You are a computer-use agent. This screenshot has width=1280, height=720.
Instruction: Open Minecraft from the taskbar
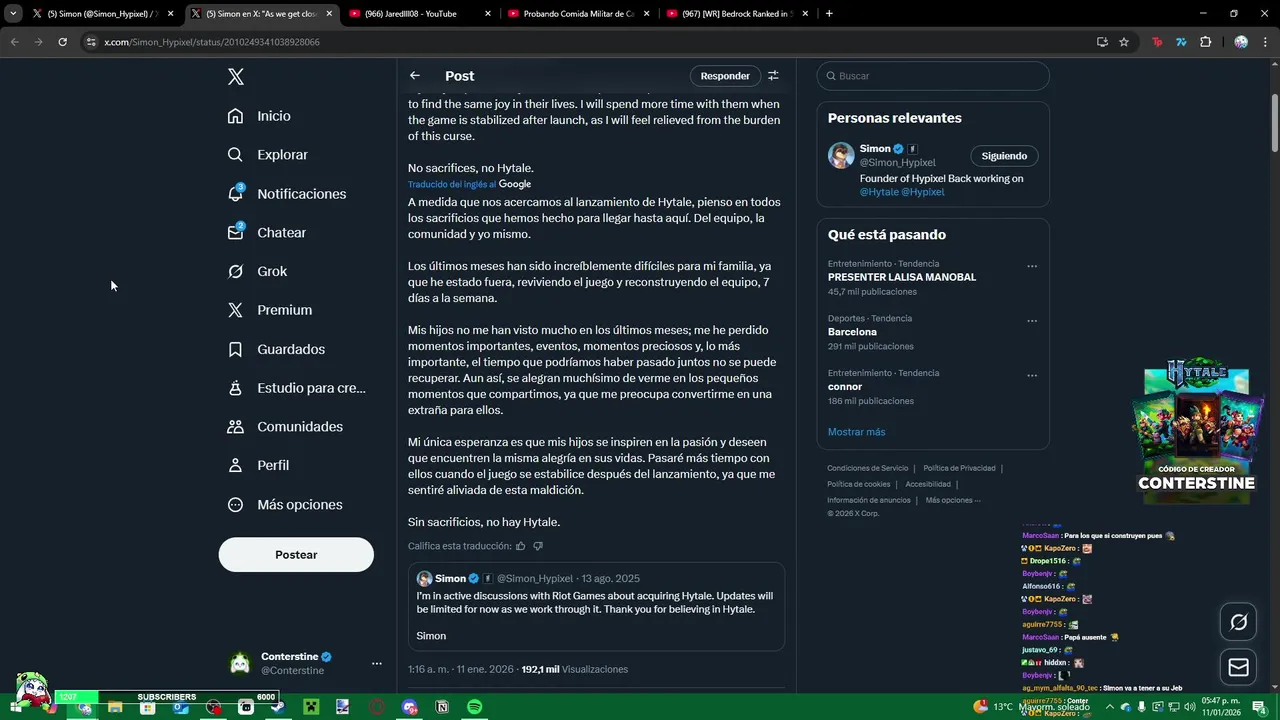(x=311, y=707)
